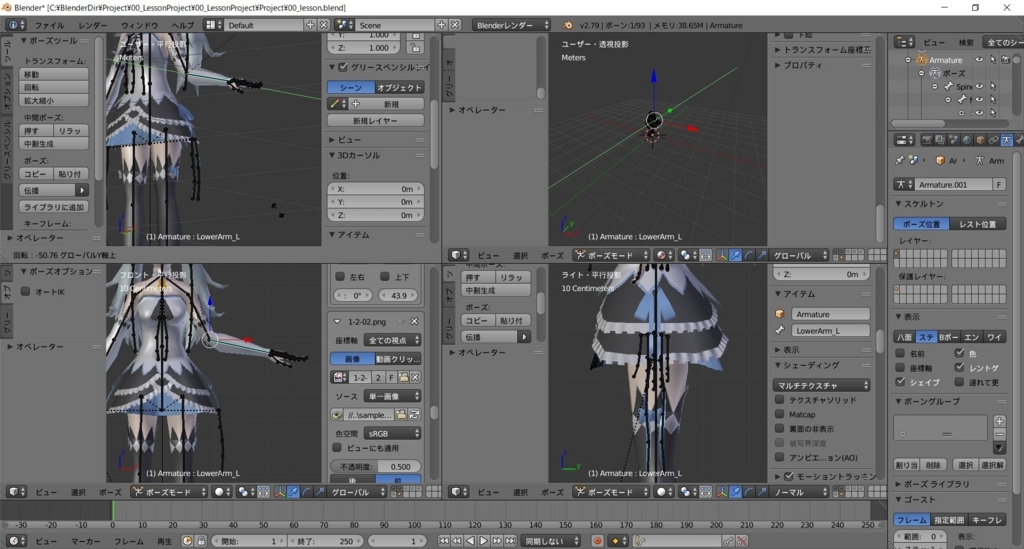The height and width of the screenshot is (549, 1024).
Task: Toggle Armature visibility eye in Outliner
Action: click(979, 59)
